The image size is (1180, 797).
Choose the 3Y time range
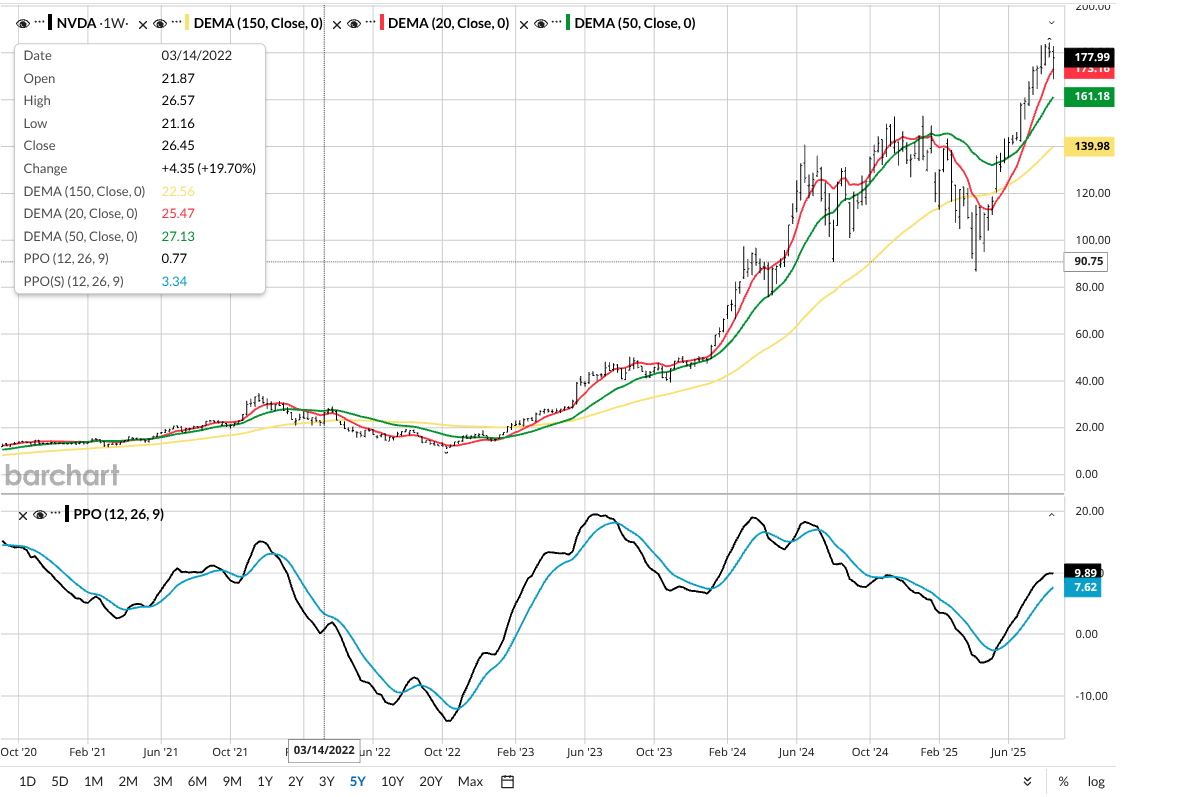327,781
